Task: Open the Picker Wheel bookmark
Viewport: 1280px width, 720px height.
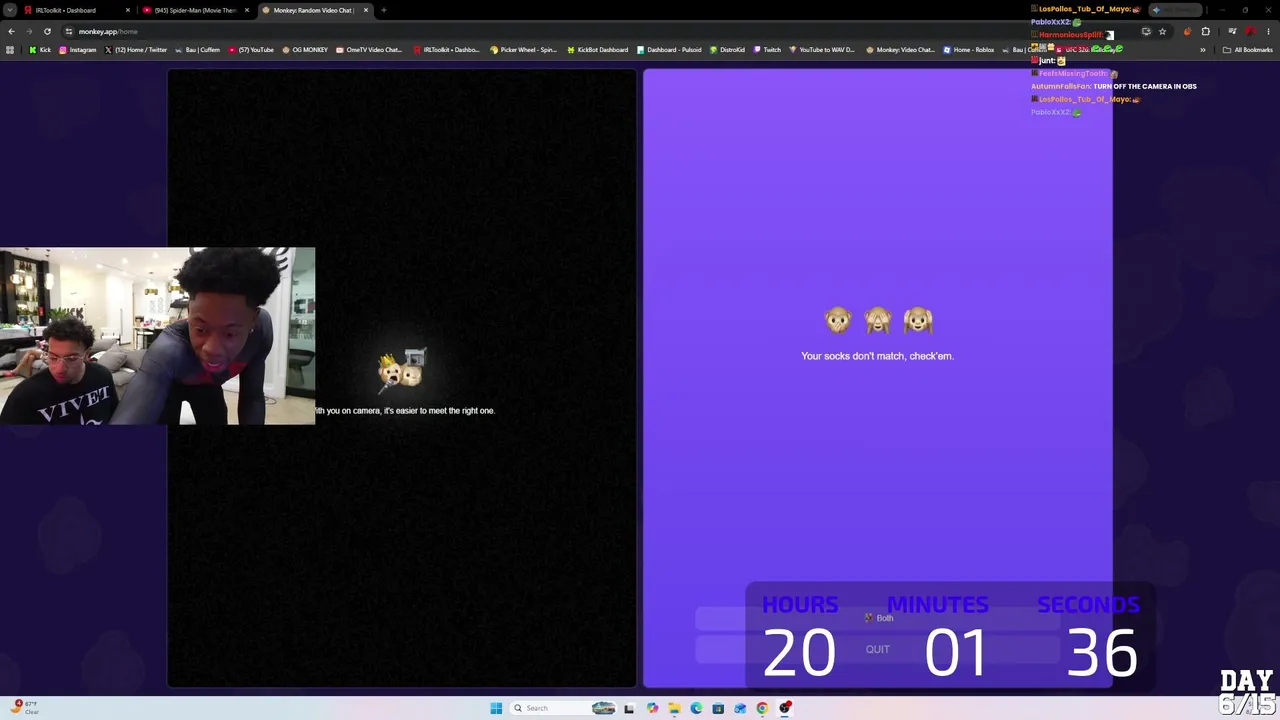Action: (523, 50)
